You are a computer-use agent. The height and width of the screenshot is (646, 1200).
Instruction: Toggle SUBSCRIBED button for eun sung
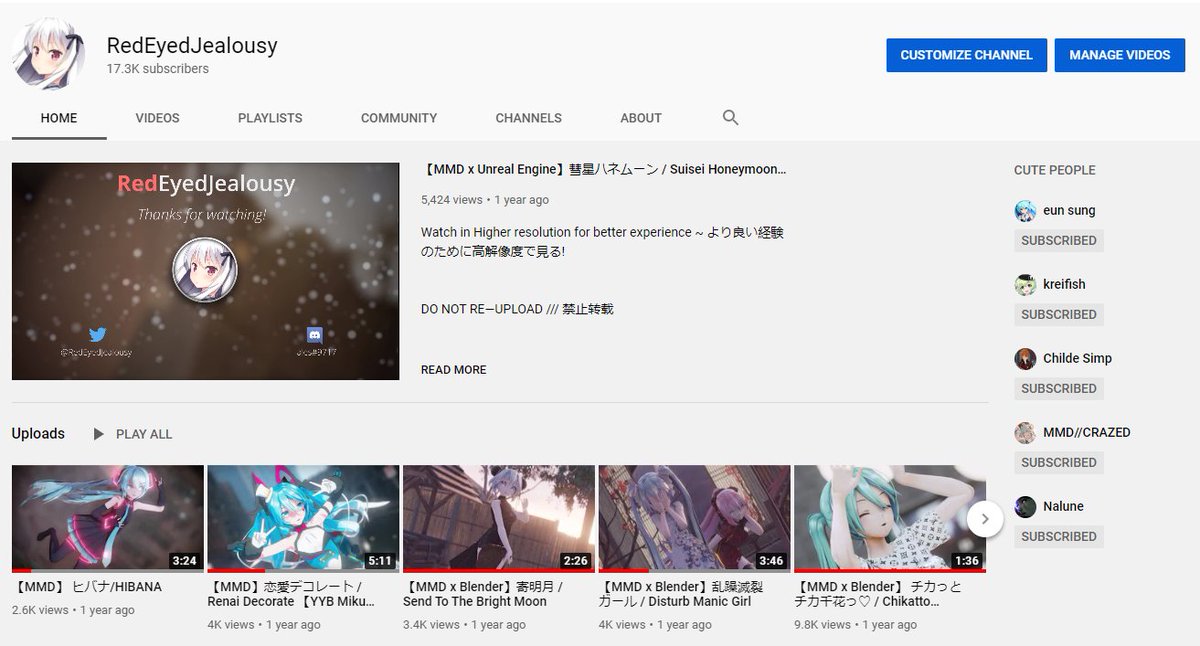[1059, 241]
